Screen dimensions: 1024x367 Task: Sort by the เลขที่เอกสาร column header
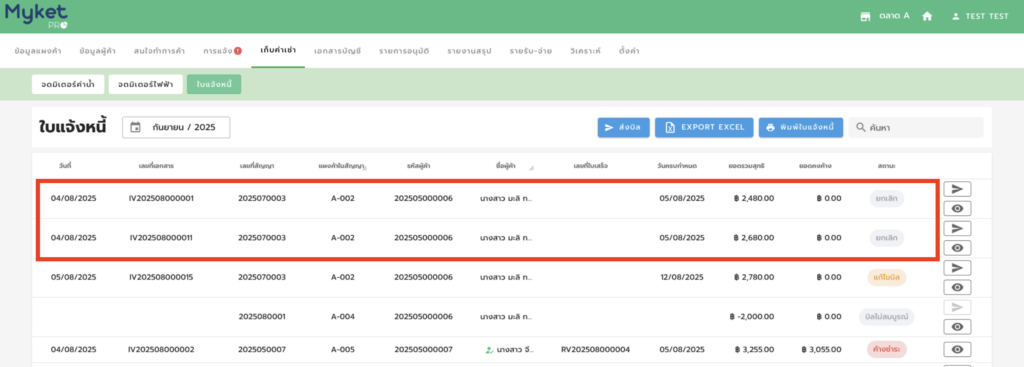pyautogui.click(x=157, y=167)
